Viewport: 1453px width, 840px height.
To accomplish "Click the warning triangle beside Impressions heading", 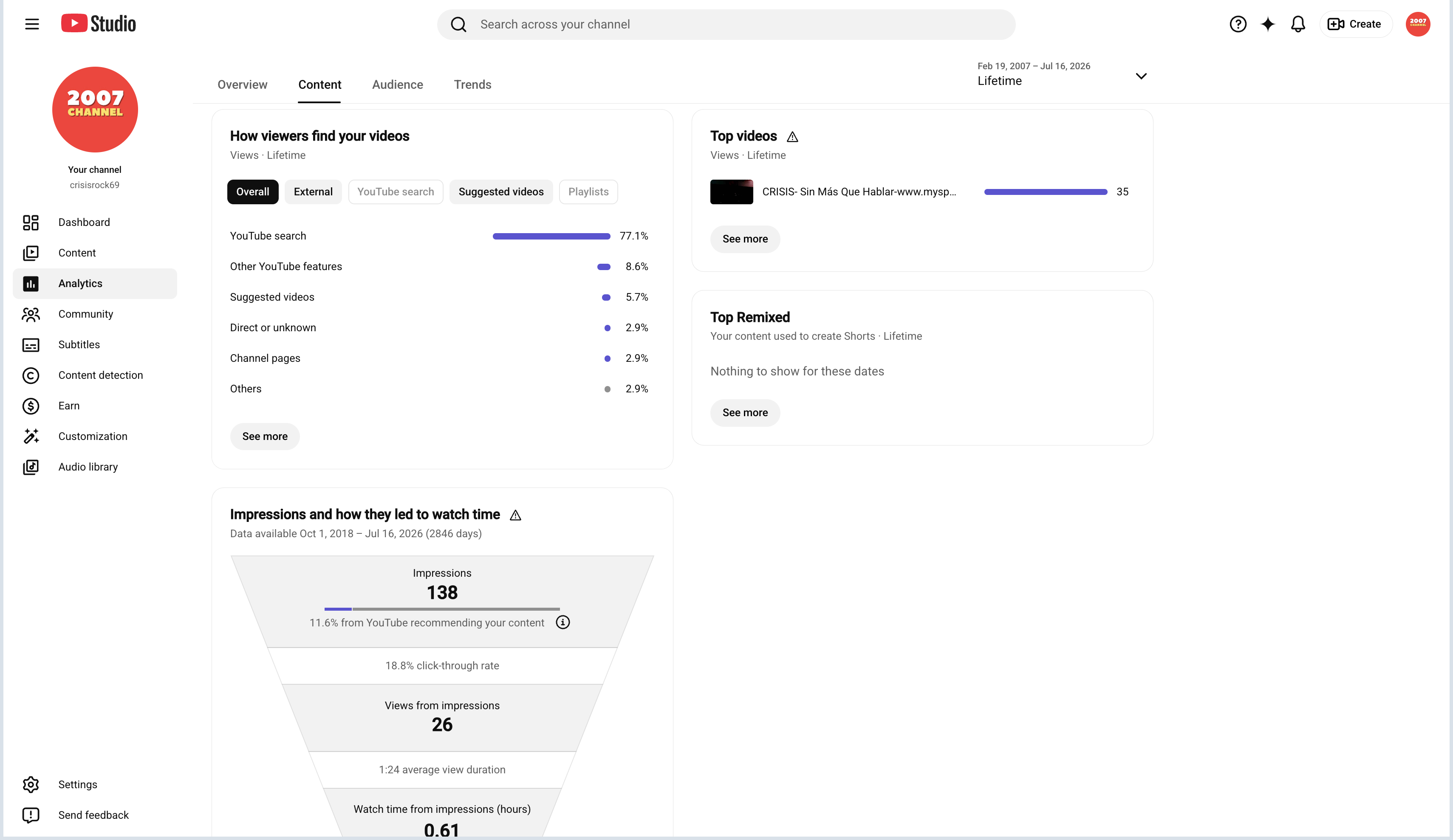I will pos(515,516).
